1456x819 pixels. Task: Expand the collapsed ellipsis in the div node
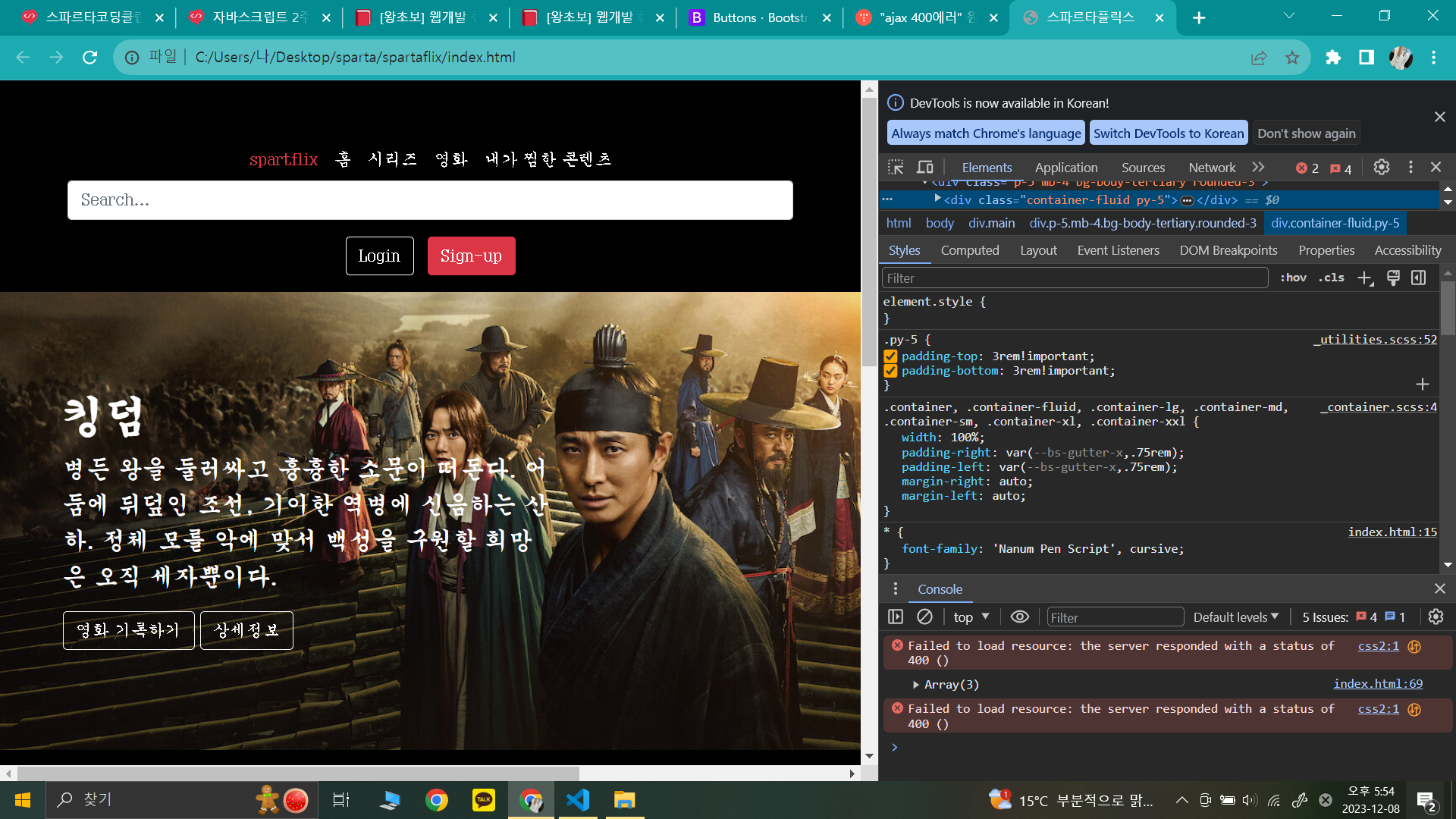tap(1188, 200)
